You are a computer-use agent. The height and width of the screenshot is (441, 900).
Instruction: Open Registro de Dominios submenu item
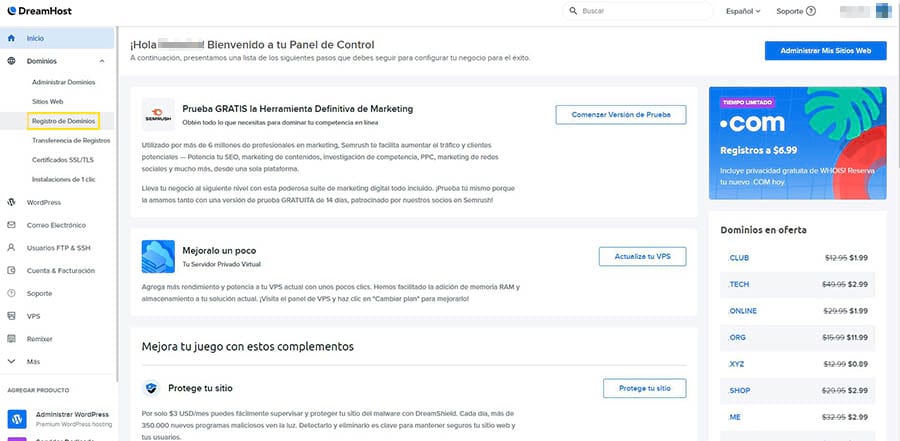(x=63, y=120)
